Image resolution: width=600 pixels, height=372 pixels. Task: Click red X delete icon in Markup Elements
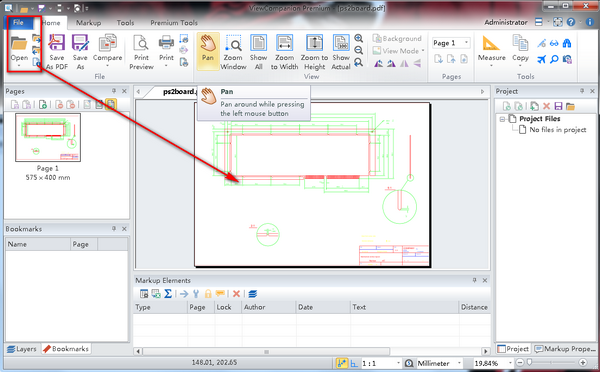pyautogui.click(x=236, y=294)
